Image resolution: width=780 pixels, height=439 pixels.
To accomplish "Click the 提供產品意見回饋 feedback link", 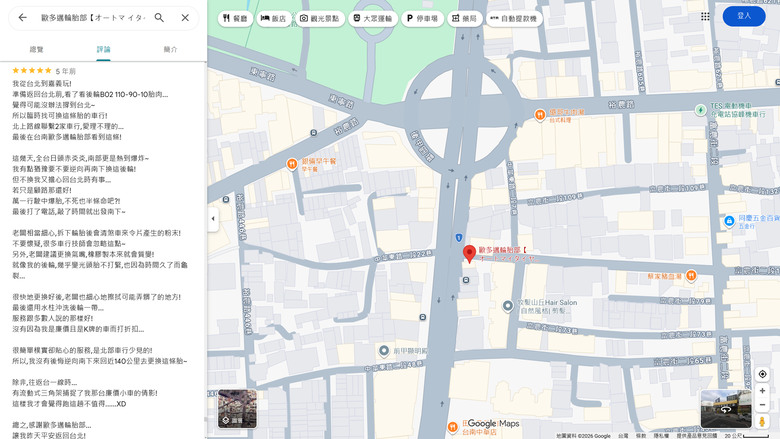I will [696, 436].
